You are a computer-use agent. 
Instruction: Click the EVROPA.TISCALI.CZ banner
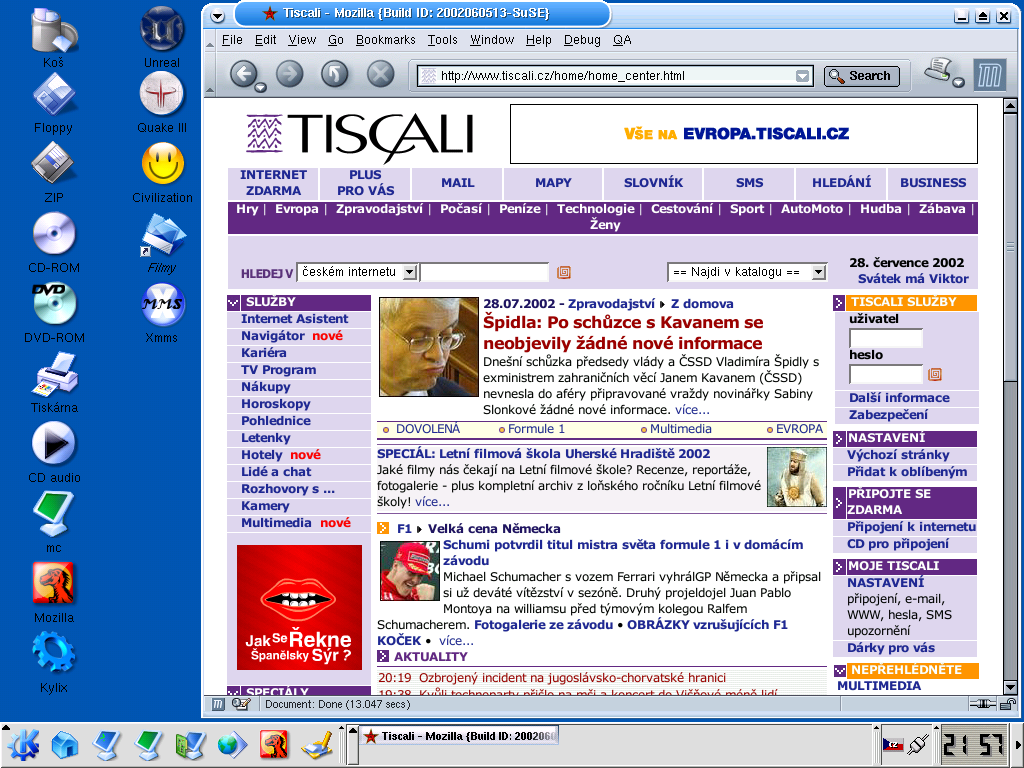743,134
